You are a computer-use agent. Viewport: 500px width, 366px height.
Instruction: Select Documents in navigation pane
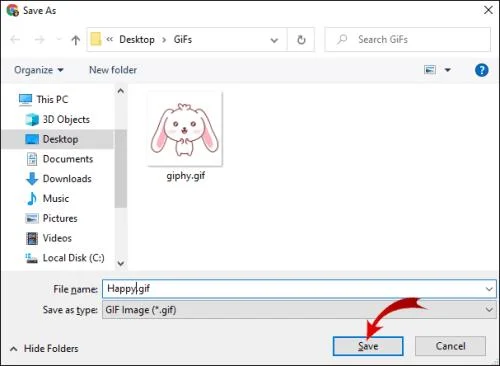click(68, 159)
